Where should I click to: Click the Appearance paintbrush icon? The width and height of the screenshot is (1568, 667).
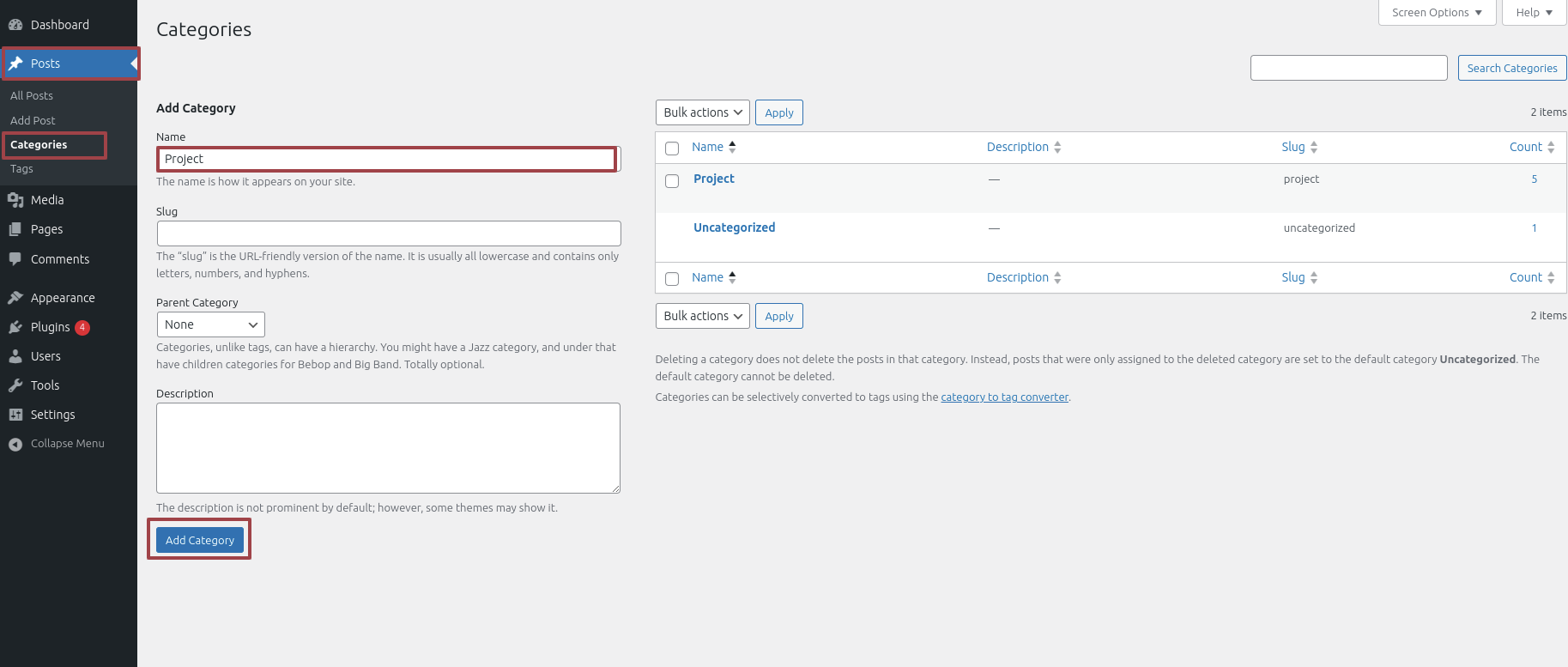point(15,298)
